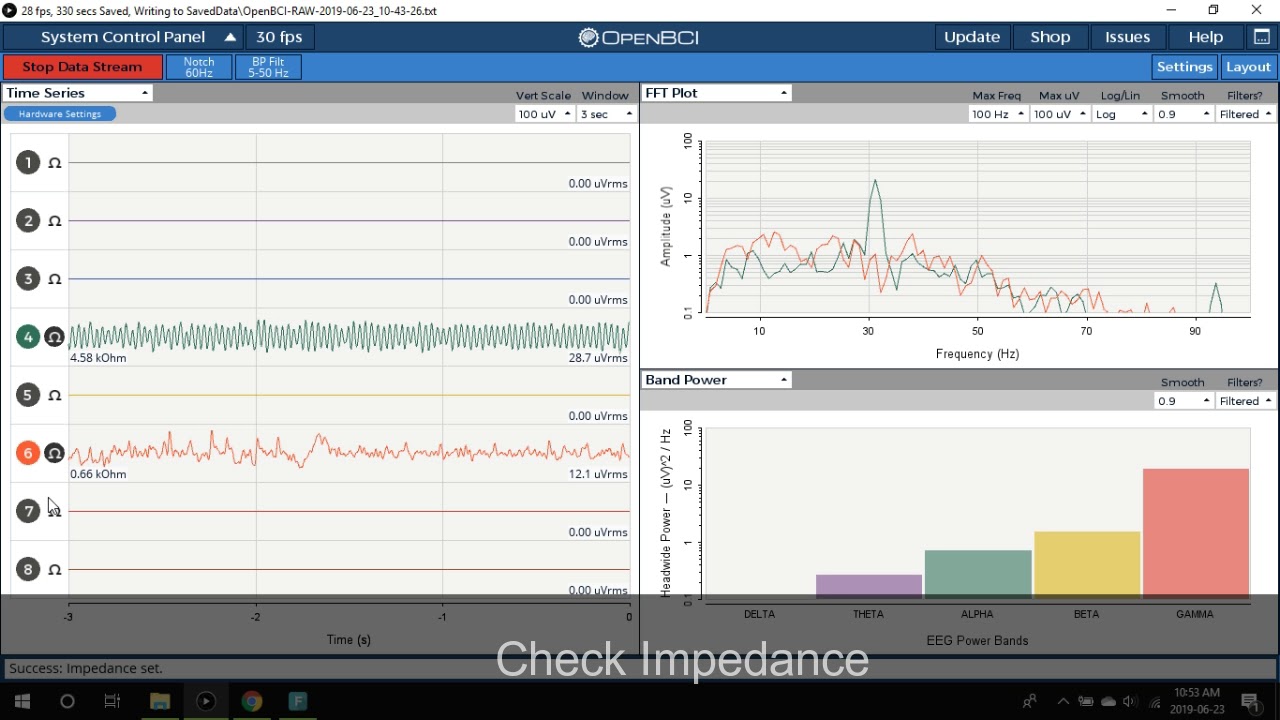Screen dimensions: 1280x720
Task: Open Help menu item
Action: coord(1205,37)
